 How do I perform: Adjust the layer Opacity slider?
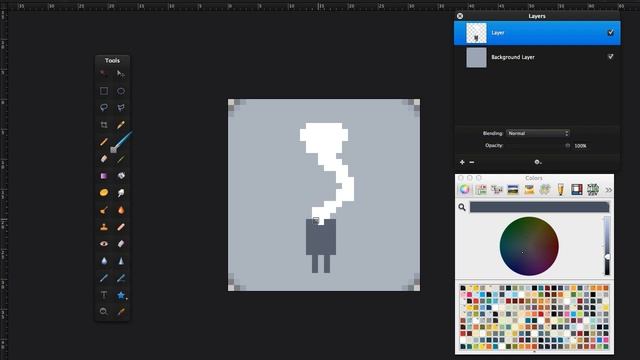click(x=538, y=146)
